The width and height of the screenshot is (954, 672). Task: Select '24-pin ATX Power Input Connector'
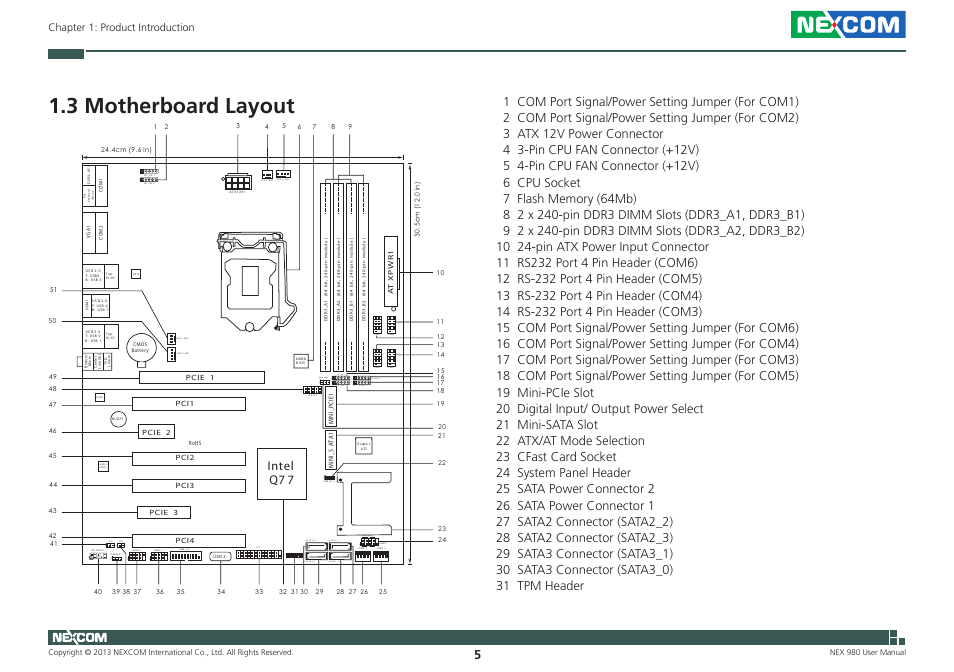pos(613,247)
